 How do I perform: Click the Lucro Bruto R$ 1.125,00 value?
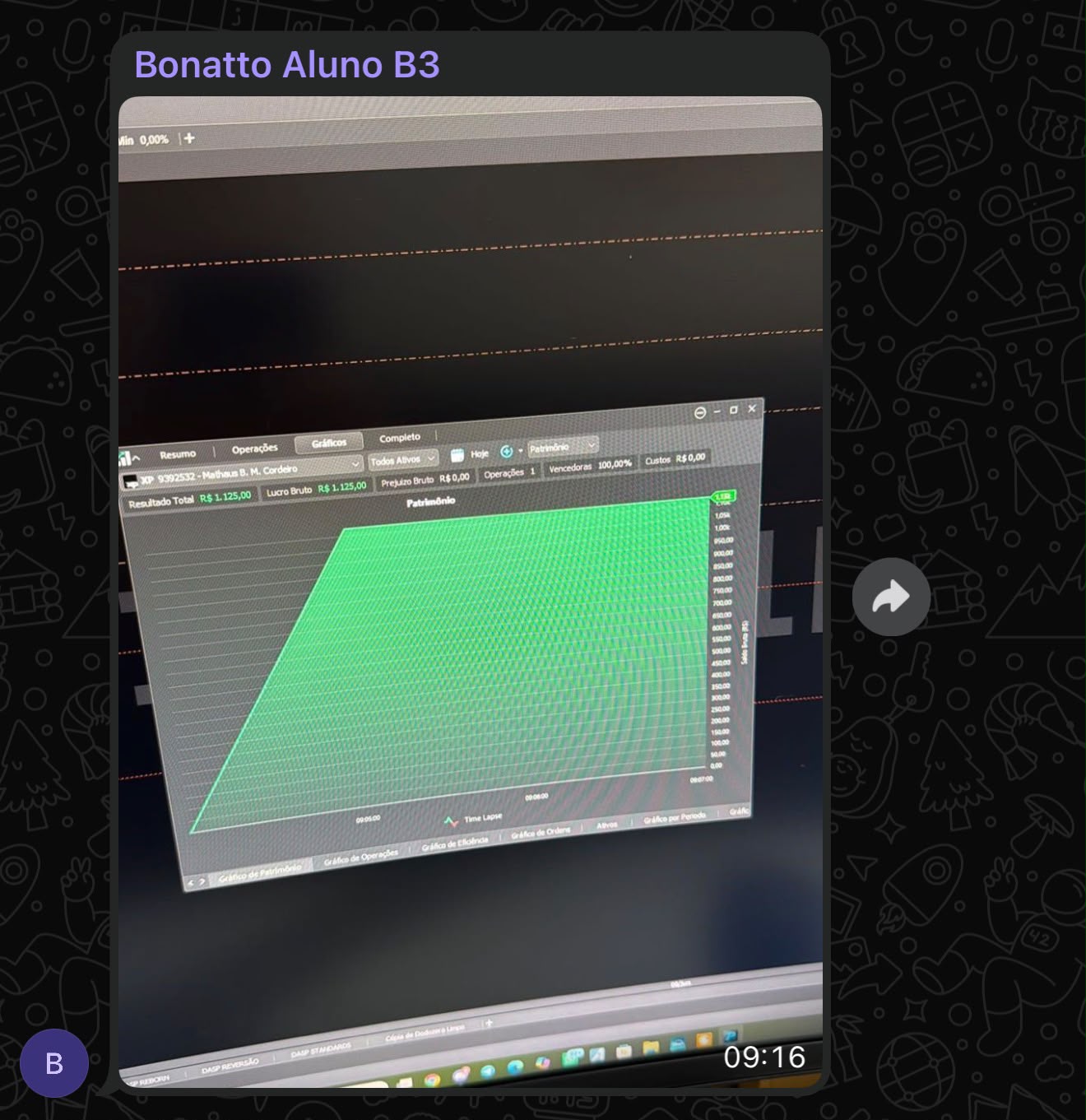[341, 487]
